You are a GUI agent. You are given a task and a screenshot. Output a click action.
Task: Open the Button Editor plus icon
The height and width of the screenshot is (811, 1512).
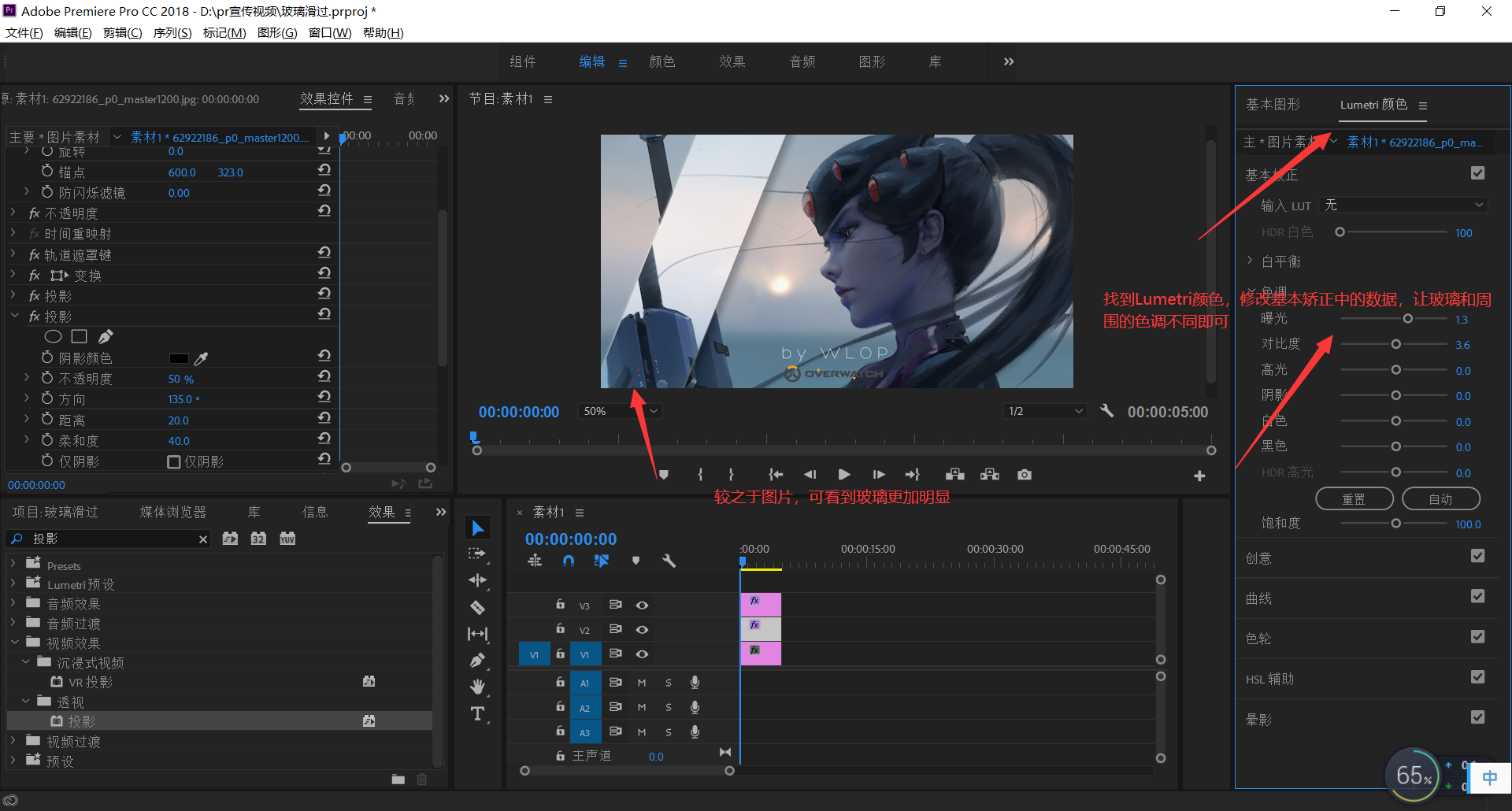click(1199, 476)
